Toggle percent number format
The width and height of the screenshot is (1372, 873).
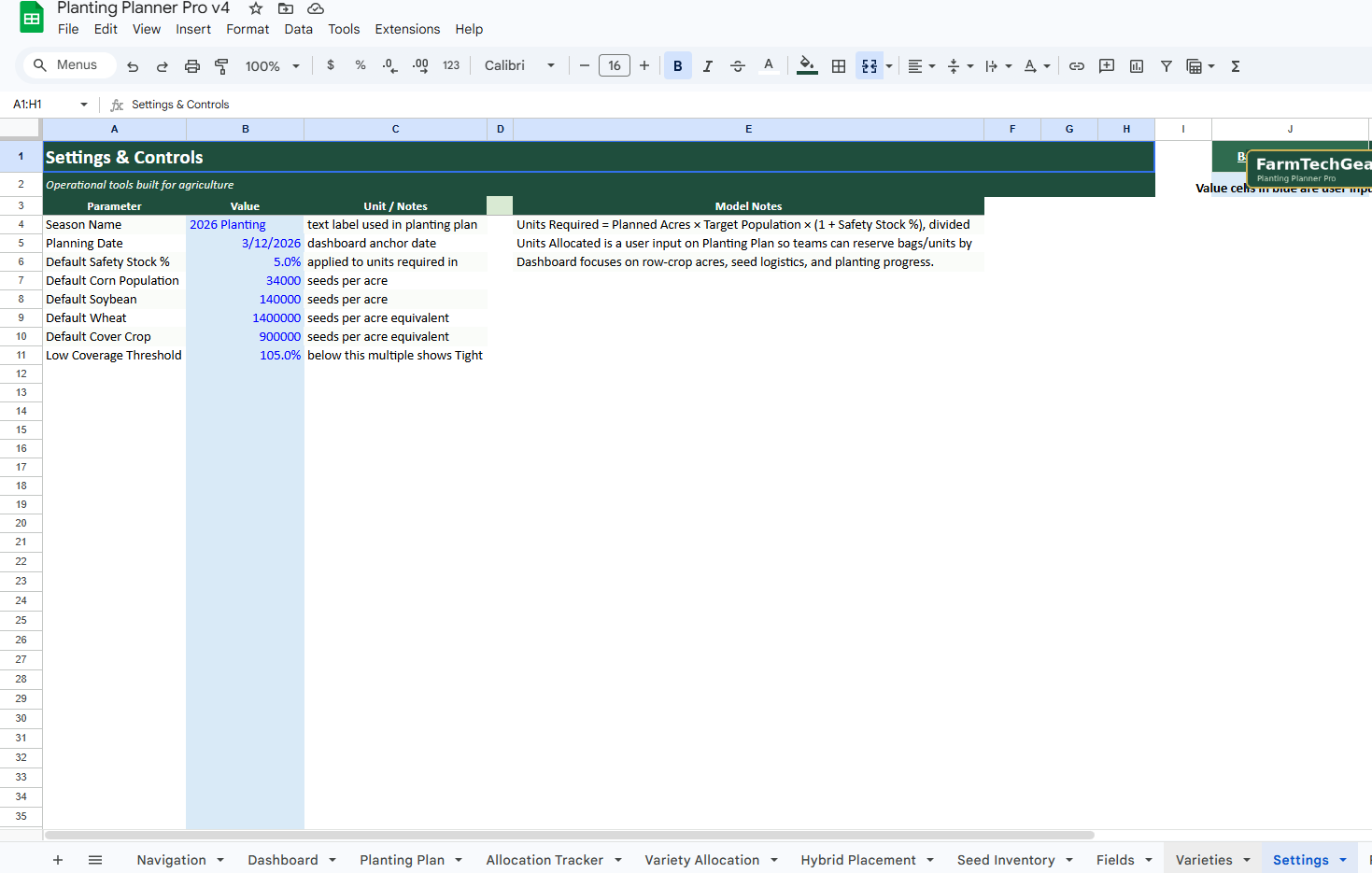tap(361, 65)
